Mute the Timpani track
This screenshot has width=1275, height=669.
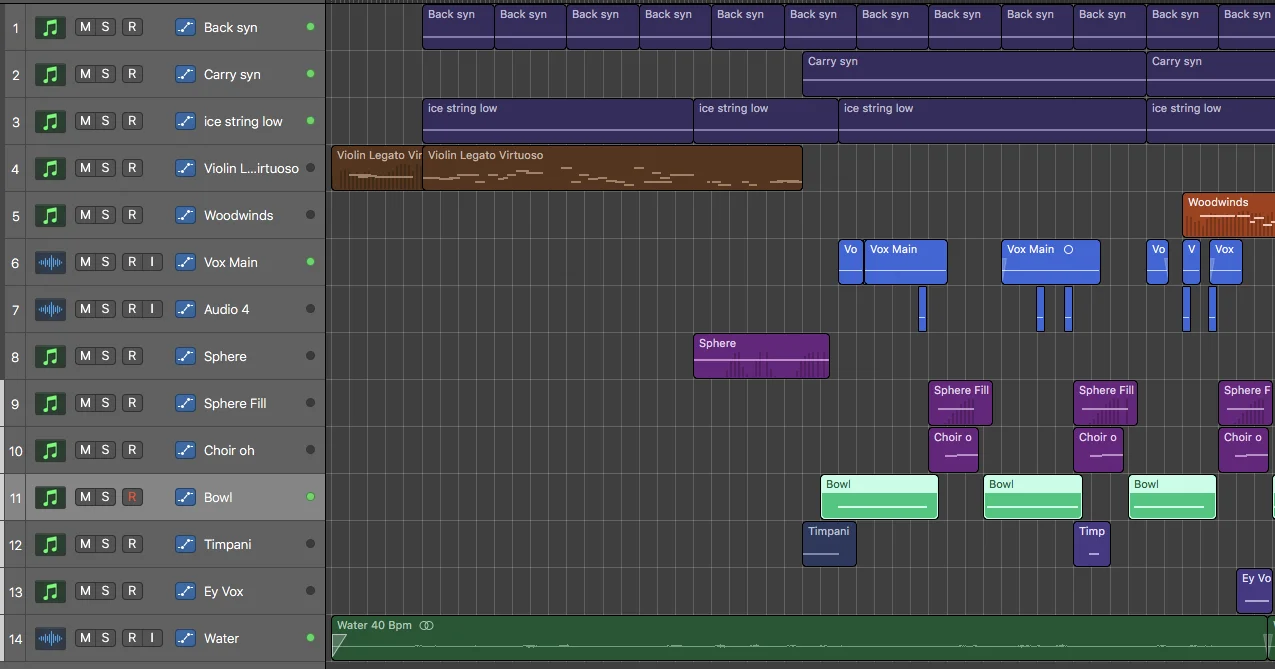[x=85, y=544]
